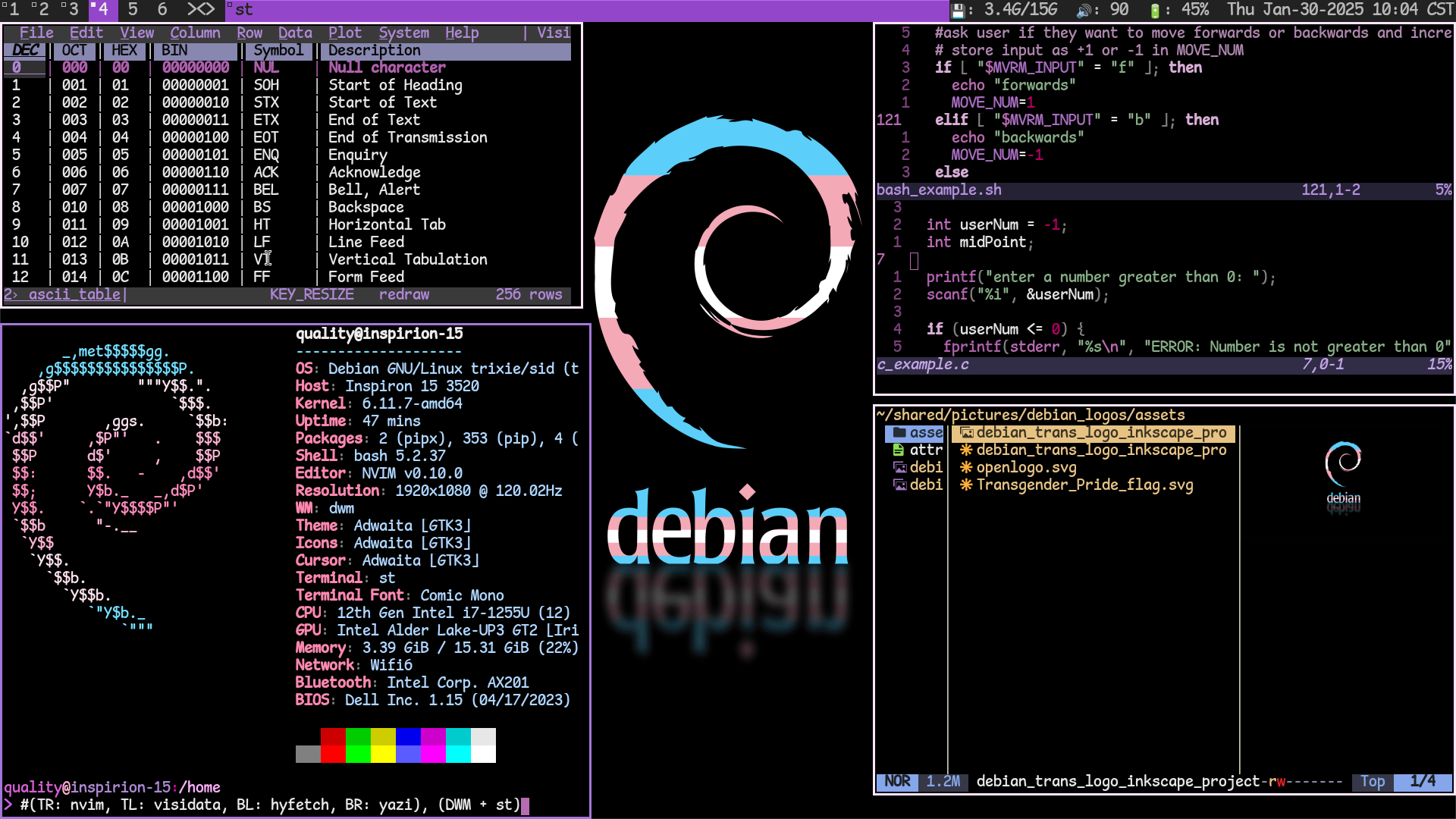The image size is (1456, 819).
Task: Click the 'Vertical Tabulation' cell
Action: (x=407, y=259)
